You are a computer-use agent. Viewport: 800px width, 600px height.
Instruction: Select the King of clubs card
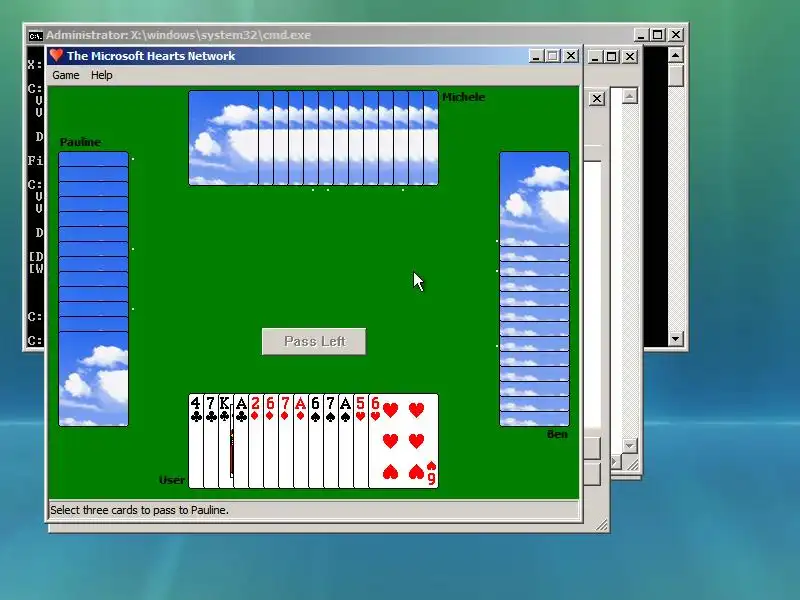(x=225, y=441)
